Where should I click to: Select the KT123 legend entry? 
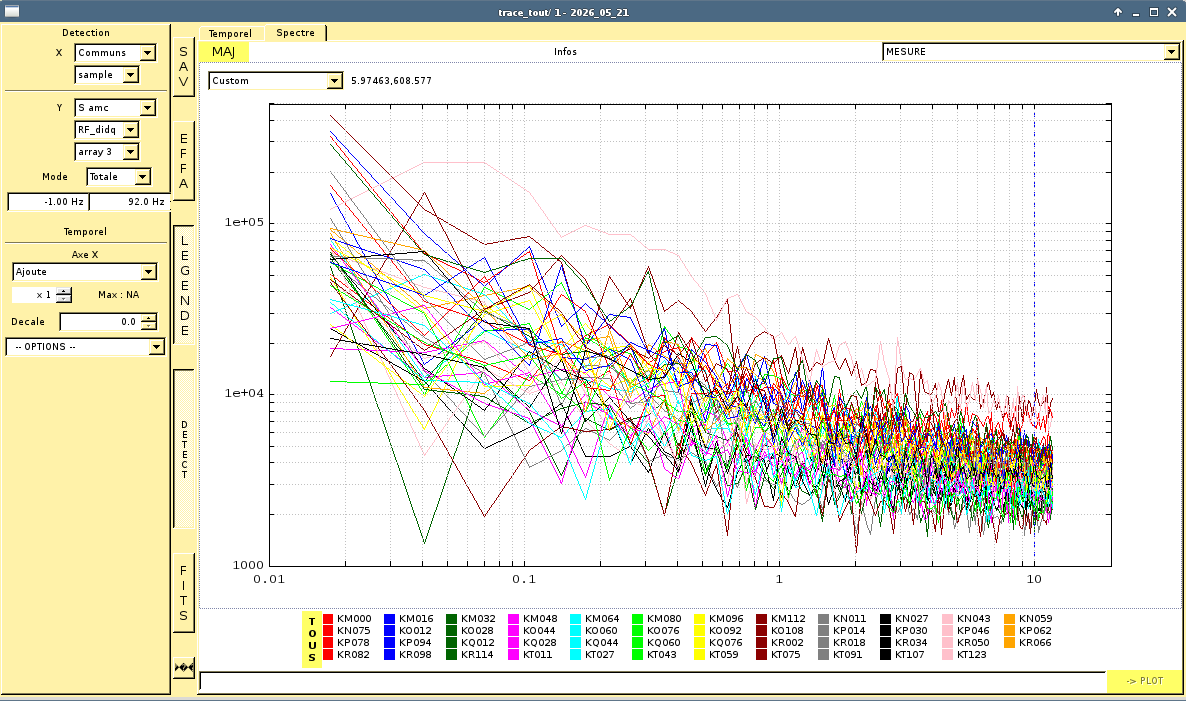(x=972, y=655)
